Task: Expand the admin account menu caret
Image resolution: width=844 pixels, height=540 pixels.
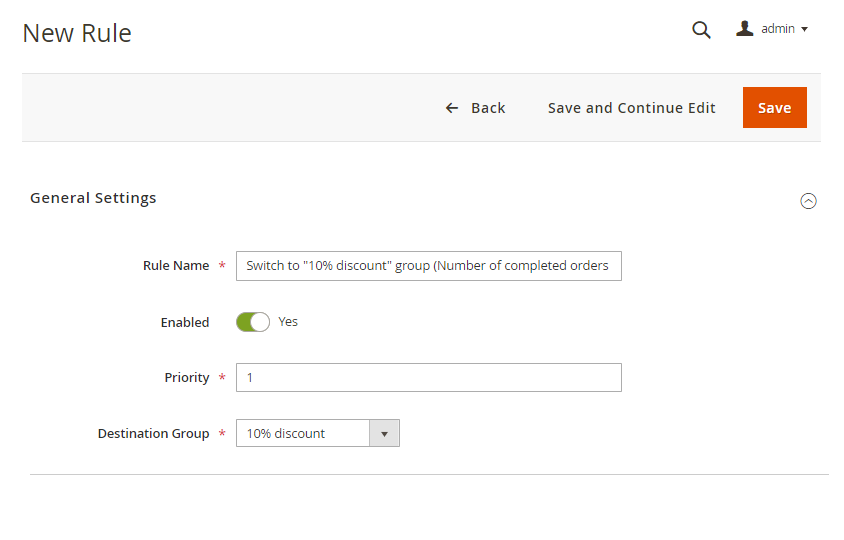Action: click(x=804, y=30)
